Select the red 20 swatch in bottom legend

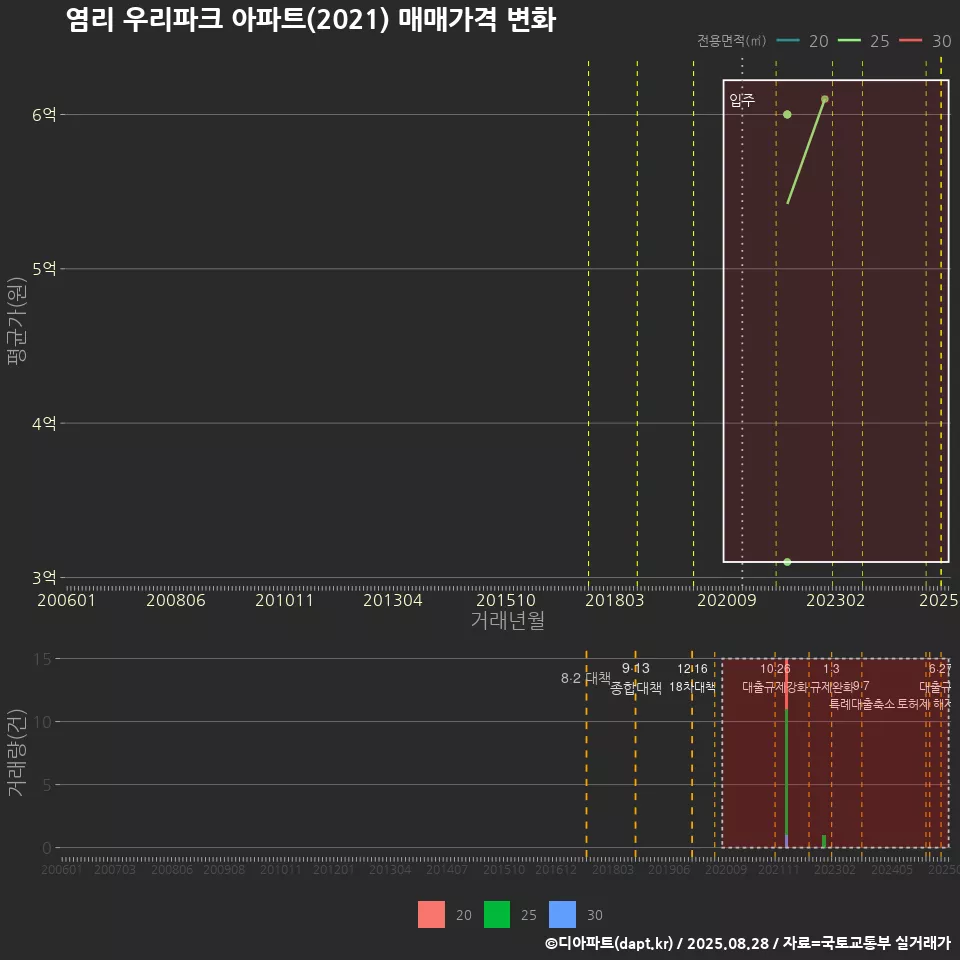[x=430, y=915]
